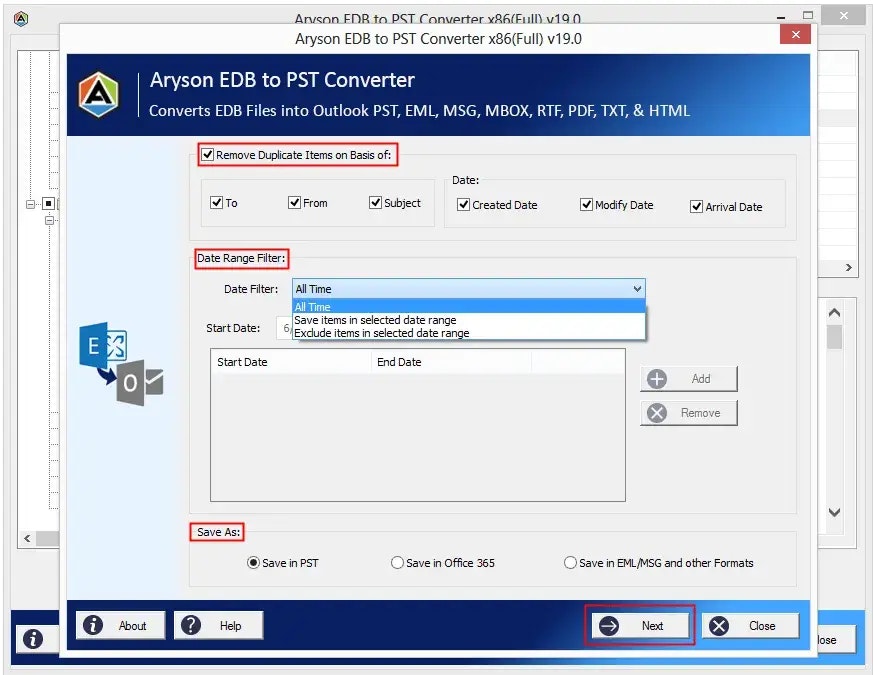This screenshot has height=675, width=873.
Task: Click the End Date column header
Action: tap(451, 362)
